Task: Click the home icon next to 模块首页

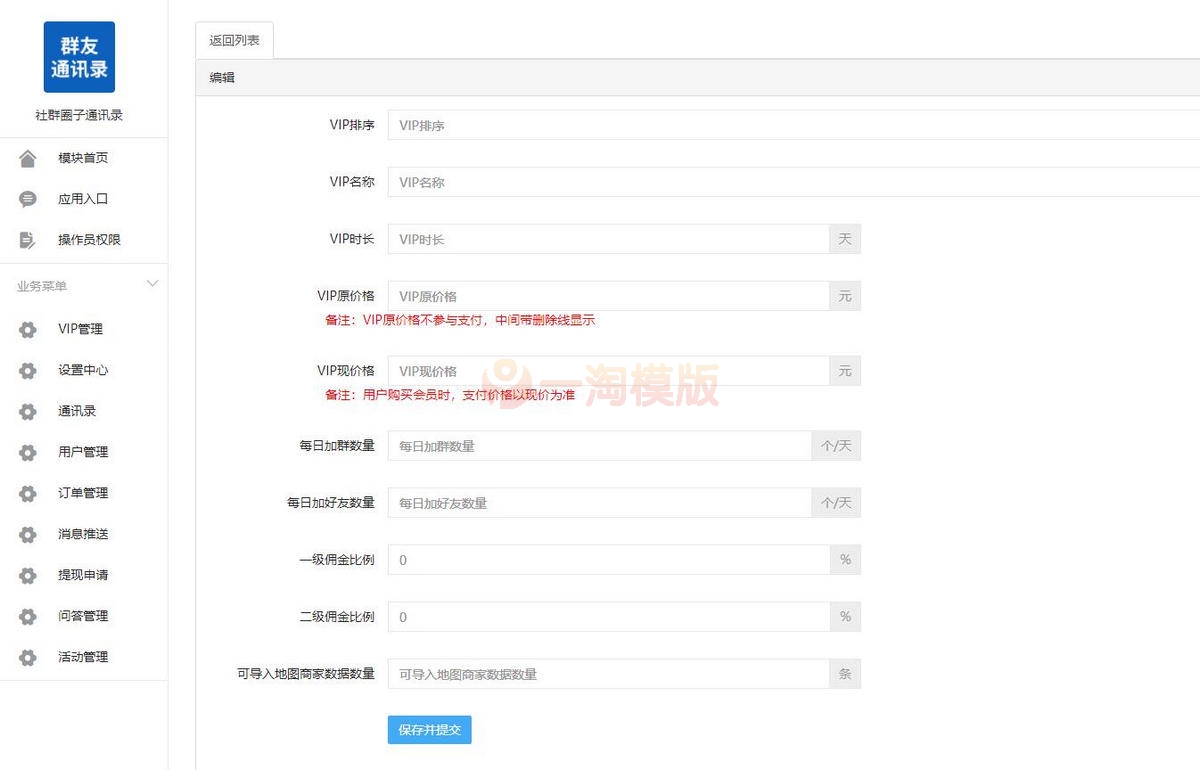Action: [28, 157]
